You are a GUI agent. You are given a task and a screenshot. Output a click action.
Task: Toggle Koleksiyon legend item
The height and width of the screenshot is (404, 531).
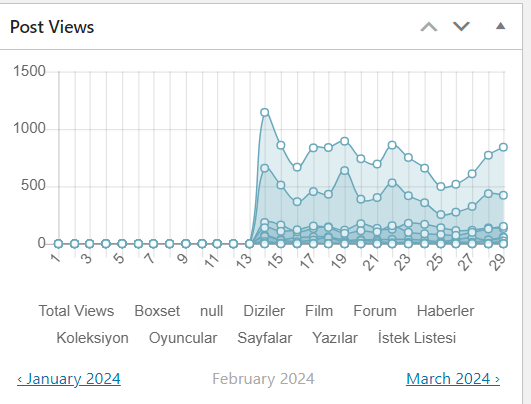click(92, 338)
